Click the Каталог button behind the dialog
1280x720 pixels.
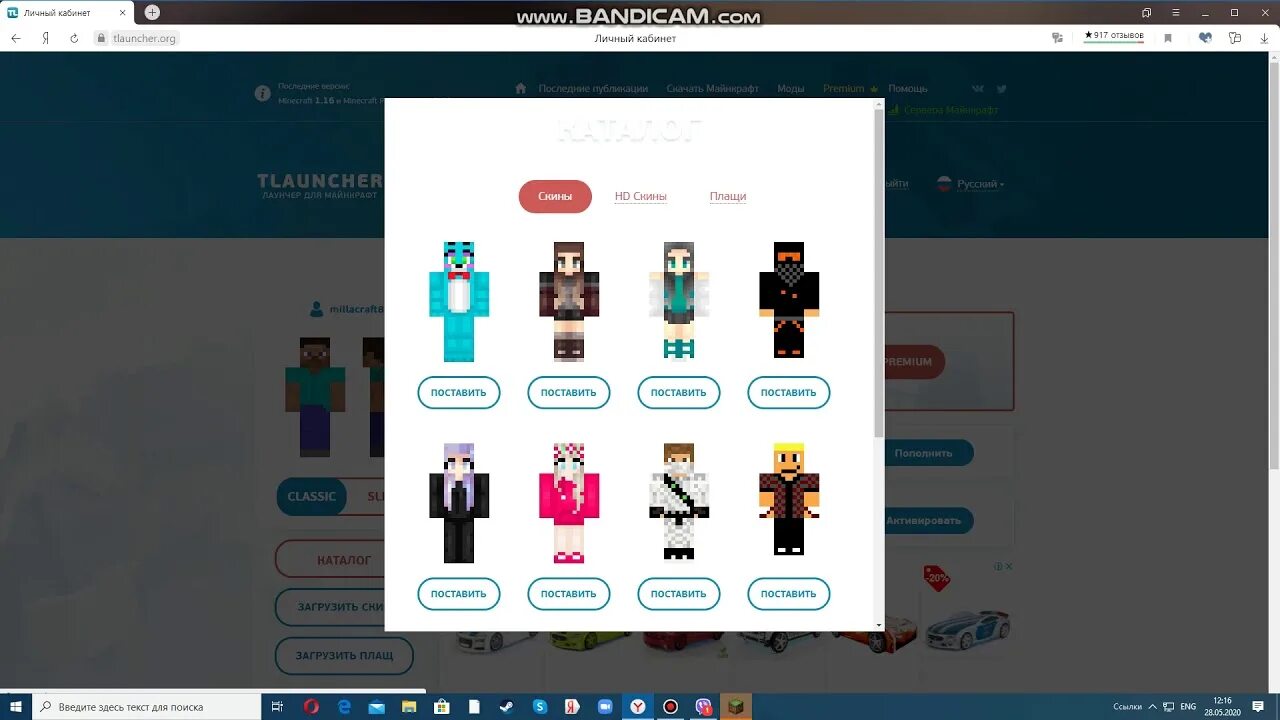click(x=330, y=560)
